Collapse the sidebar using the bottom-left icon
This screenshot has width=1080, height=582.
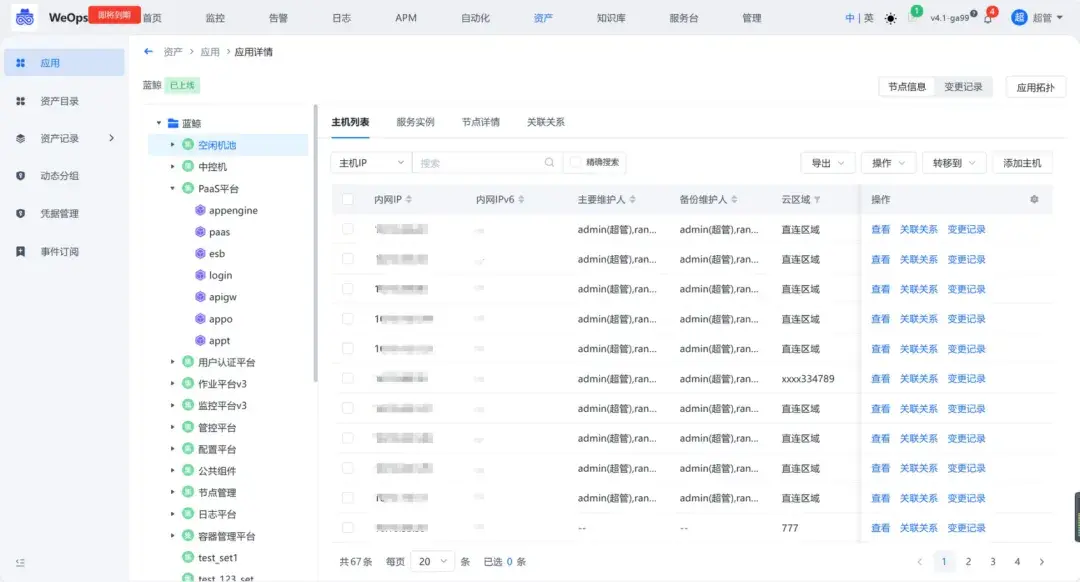coord(20,563)
